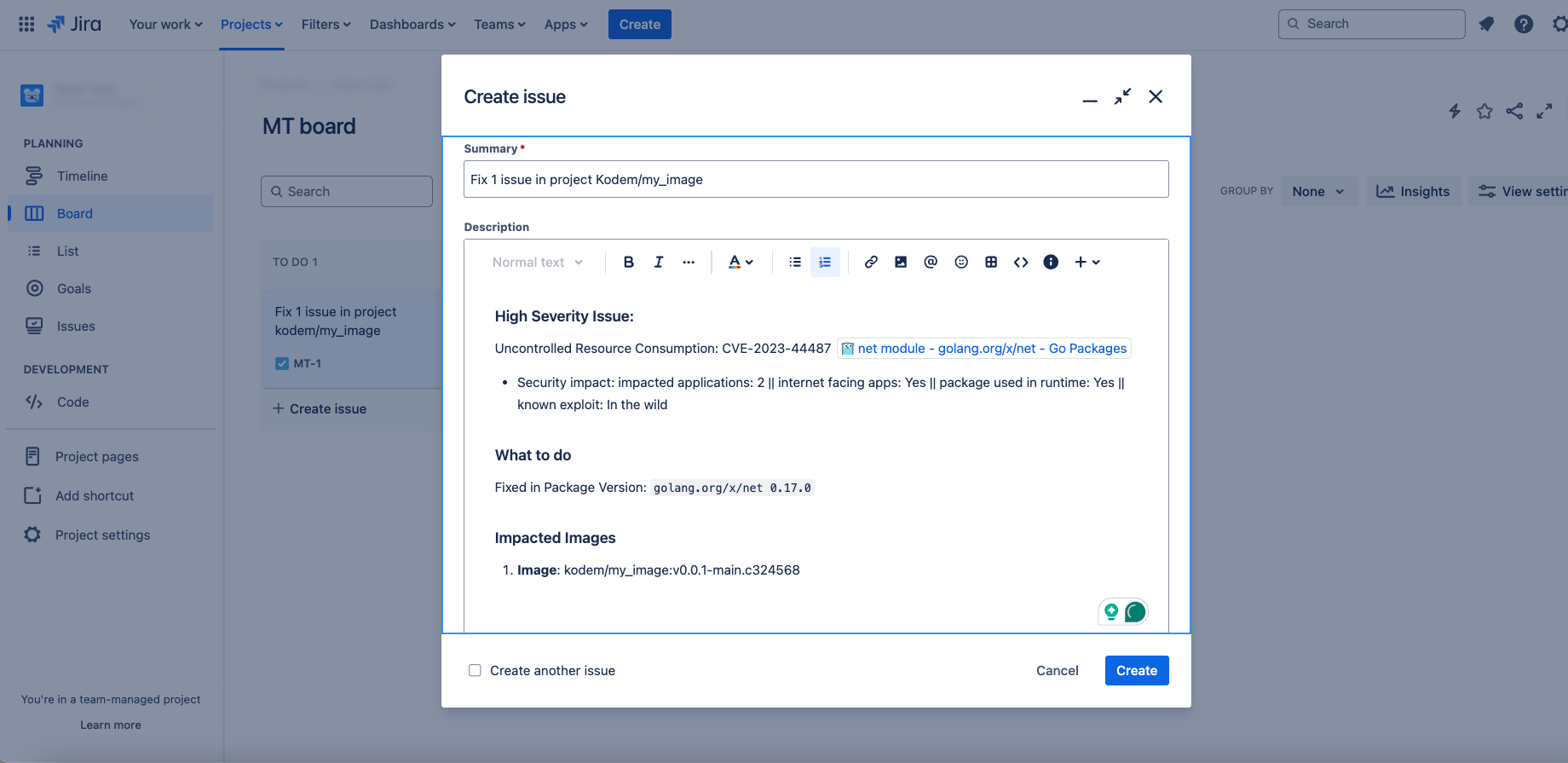Open the net module golang.org link
This screenshot has width=1568, height=763.
pyautogui.click(x=984, y=348)
